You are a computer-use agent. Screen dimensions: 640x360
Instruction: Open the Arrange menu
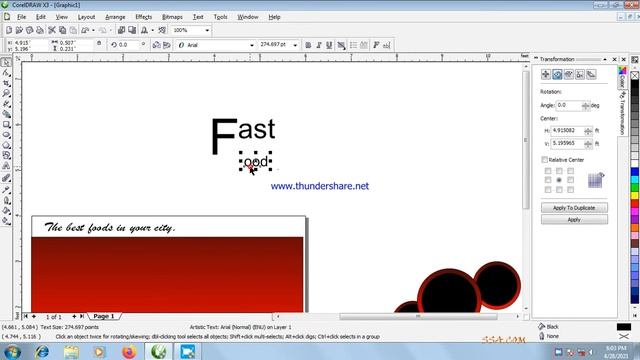(115, 17)
